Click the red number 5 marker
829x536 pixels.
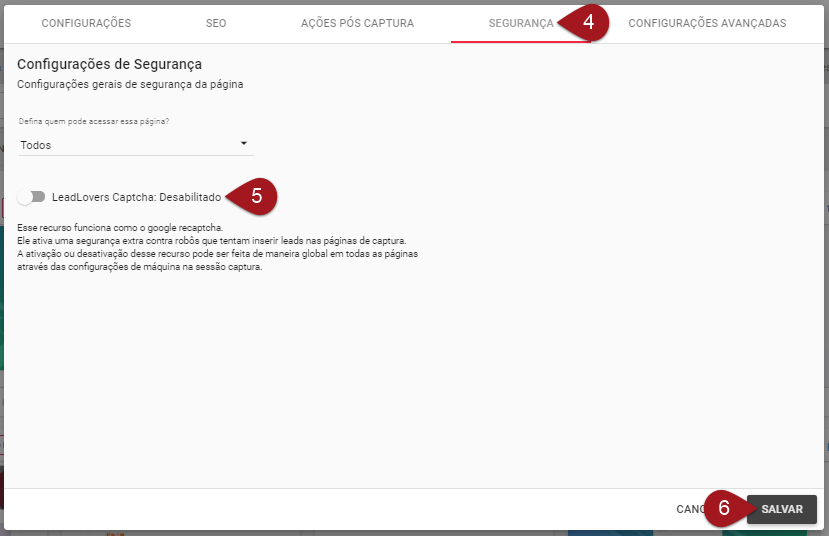tap(256, 196)
